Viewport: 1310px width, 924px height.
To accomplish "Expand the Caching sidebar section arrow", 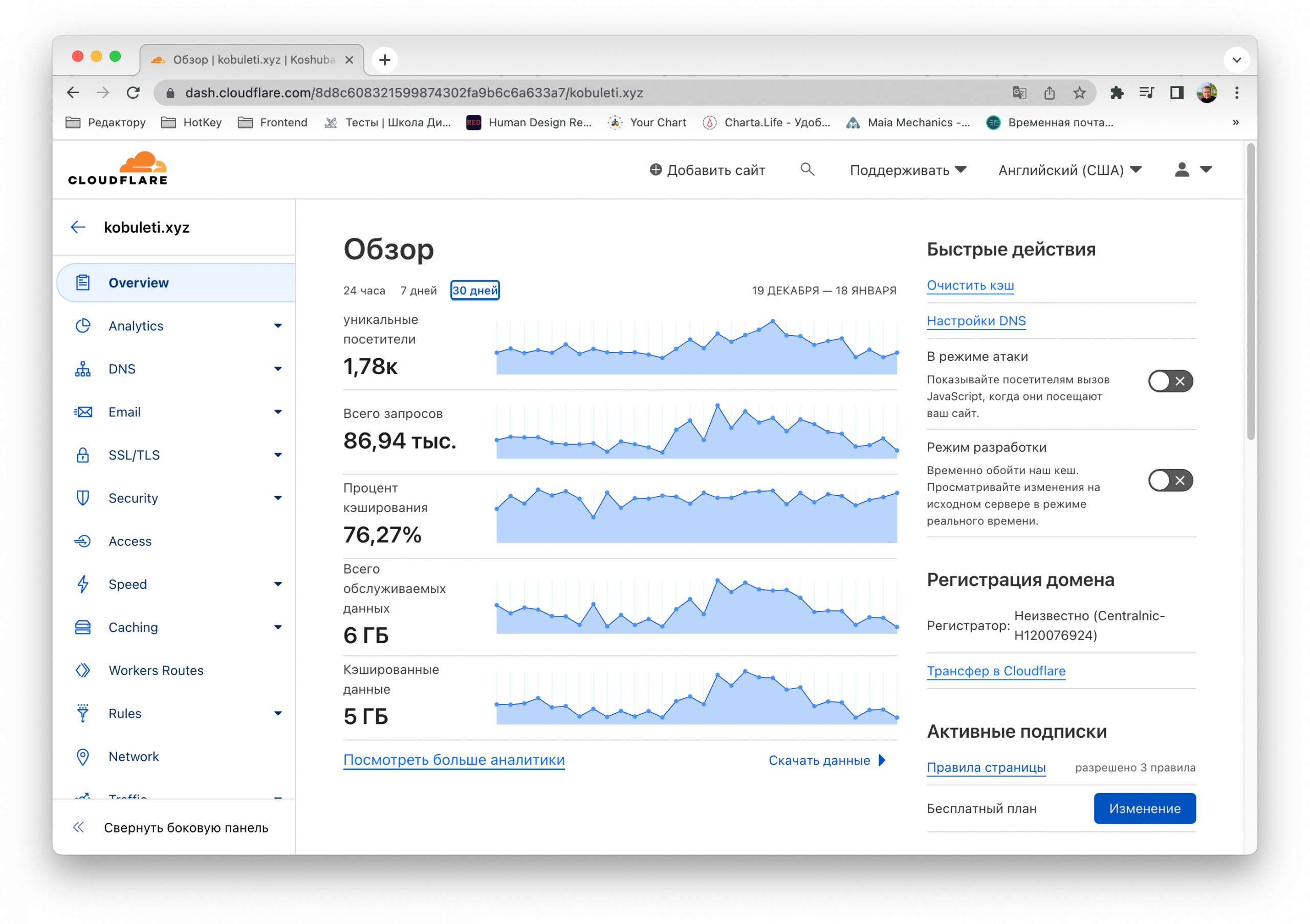I will pos(278,627).
